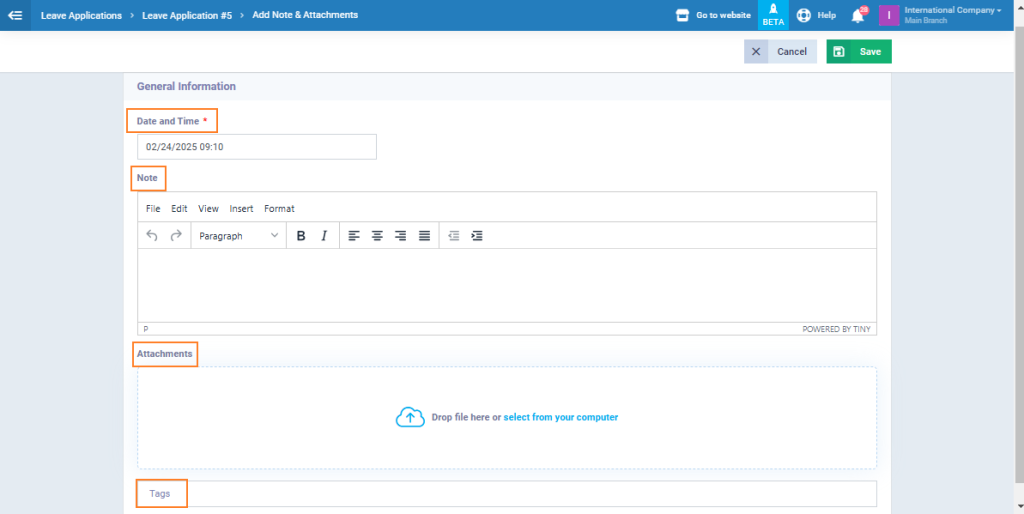Justify note text
Screen dimensions: 1024x514
[x=424, y=236]
